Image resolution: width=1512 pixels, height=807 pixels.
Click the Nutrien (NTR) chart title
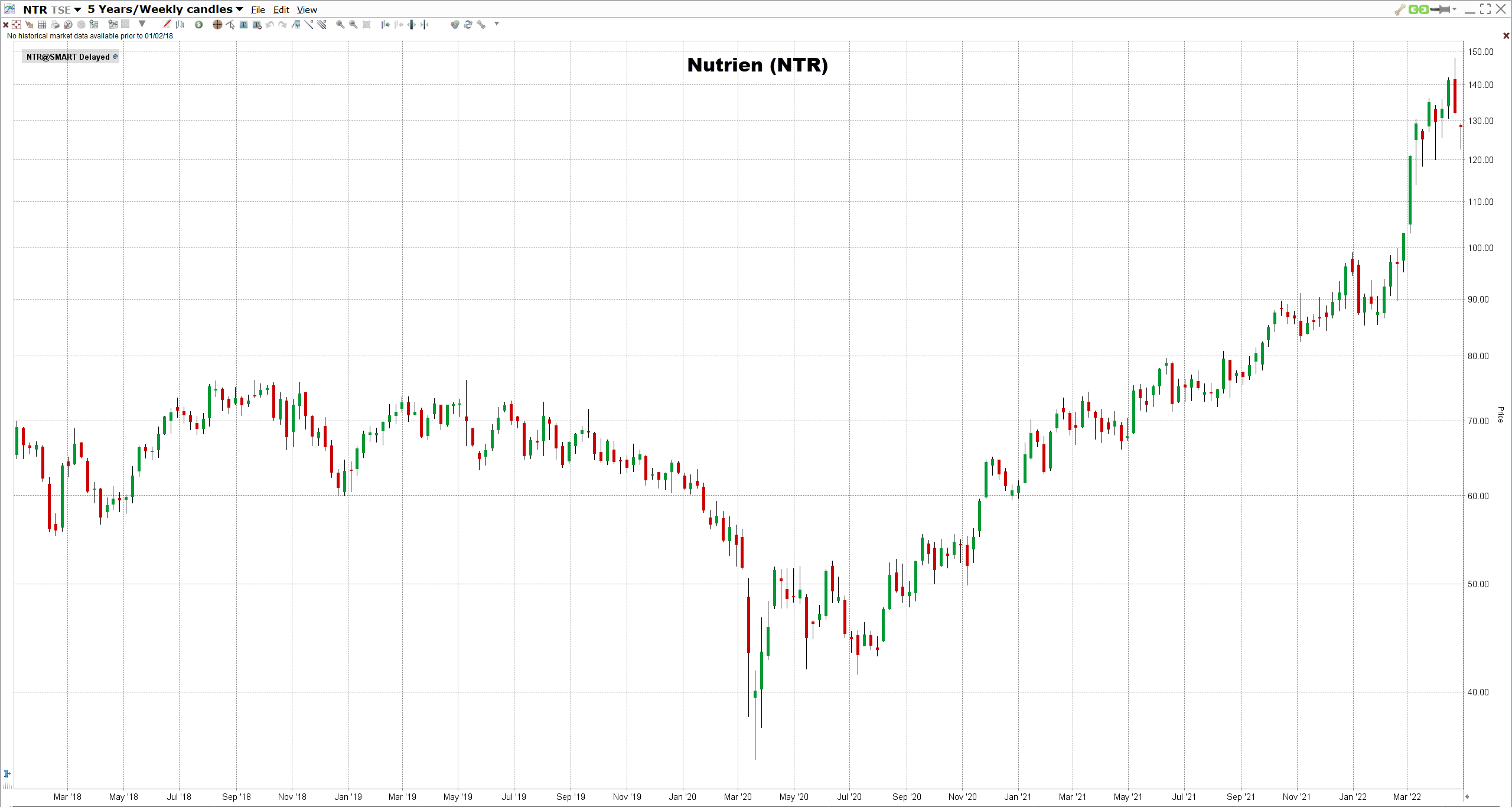[x=758, y=65]
